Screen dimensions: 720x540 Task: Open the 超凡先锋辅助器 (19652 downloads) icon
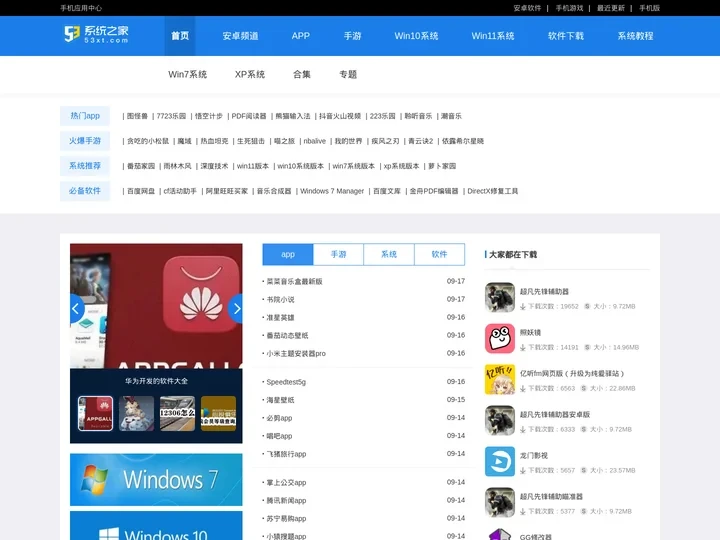(500, 298)
